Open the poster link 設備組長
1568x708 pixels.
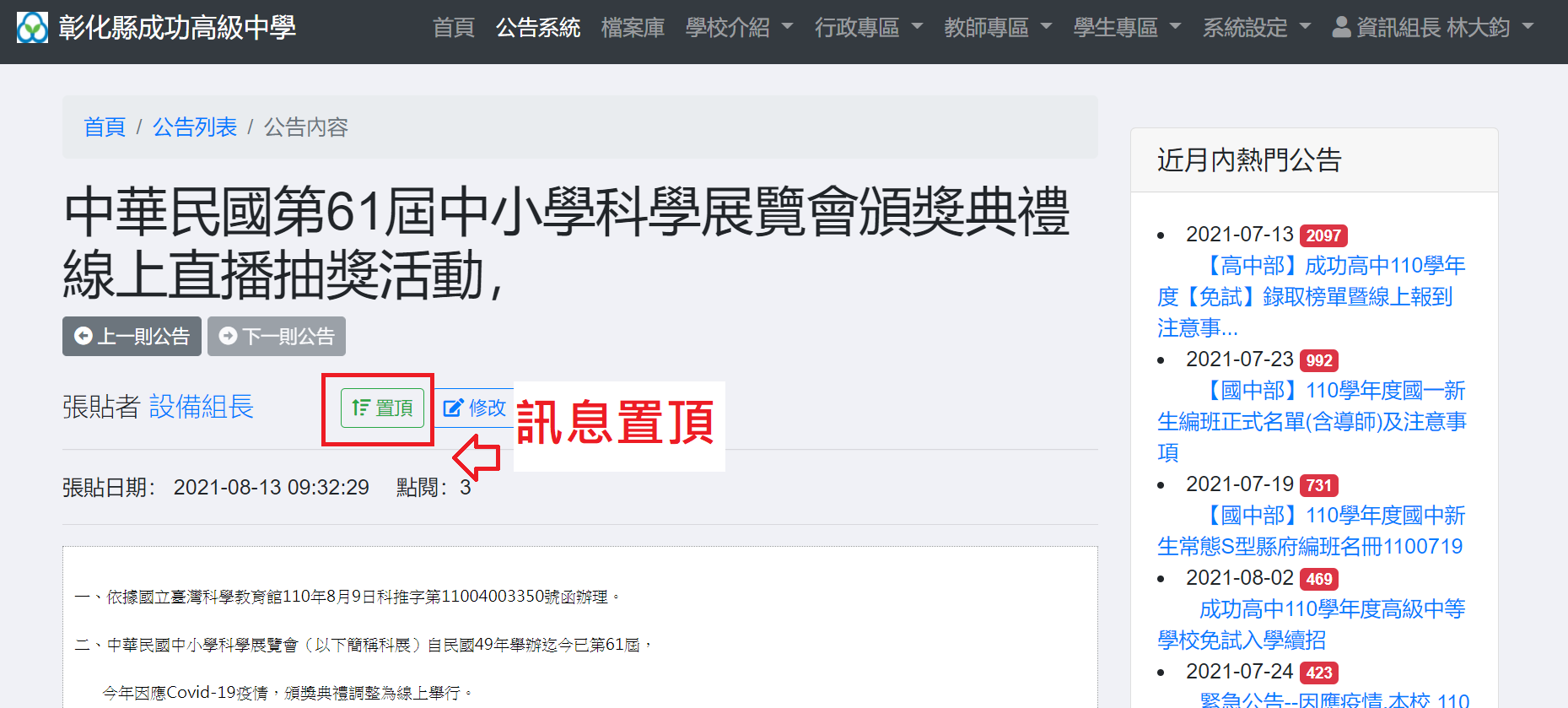tap(202, 407)
